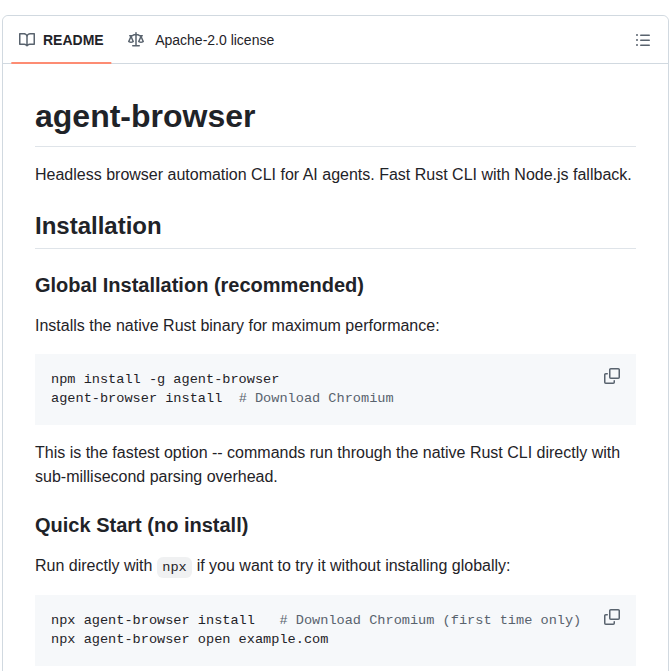The height and width of the screenshot is (671, 671).
Task: Click the README book icon
Action: pos(27,40)
